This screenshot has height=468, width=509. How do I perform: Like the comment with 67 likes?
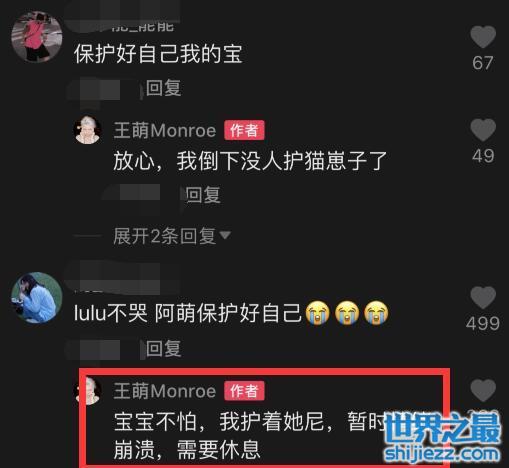483,37
